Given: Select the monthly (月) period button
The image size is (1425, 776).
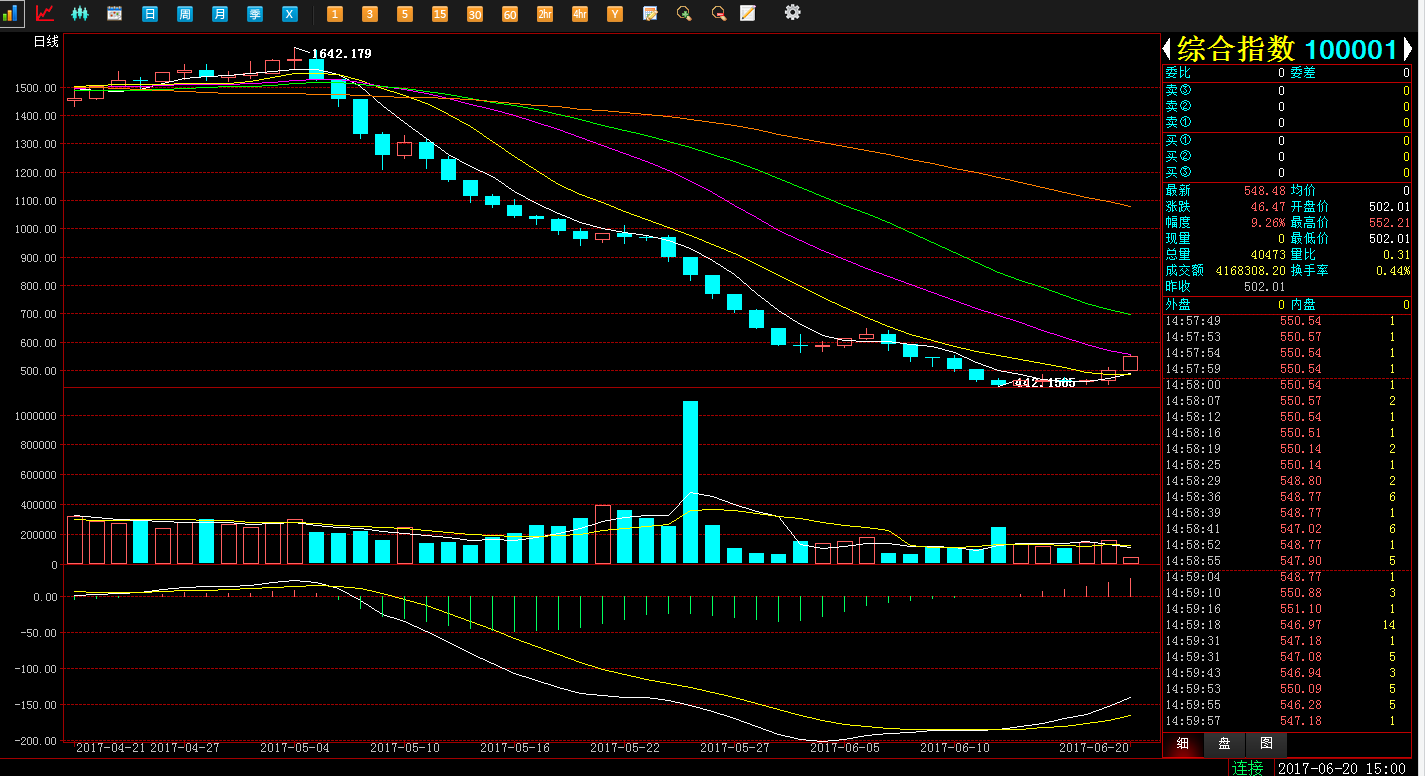Looking at the screenshot, I should [219, 14].
